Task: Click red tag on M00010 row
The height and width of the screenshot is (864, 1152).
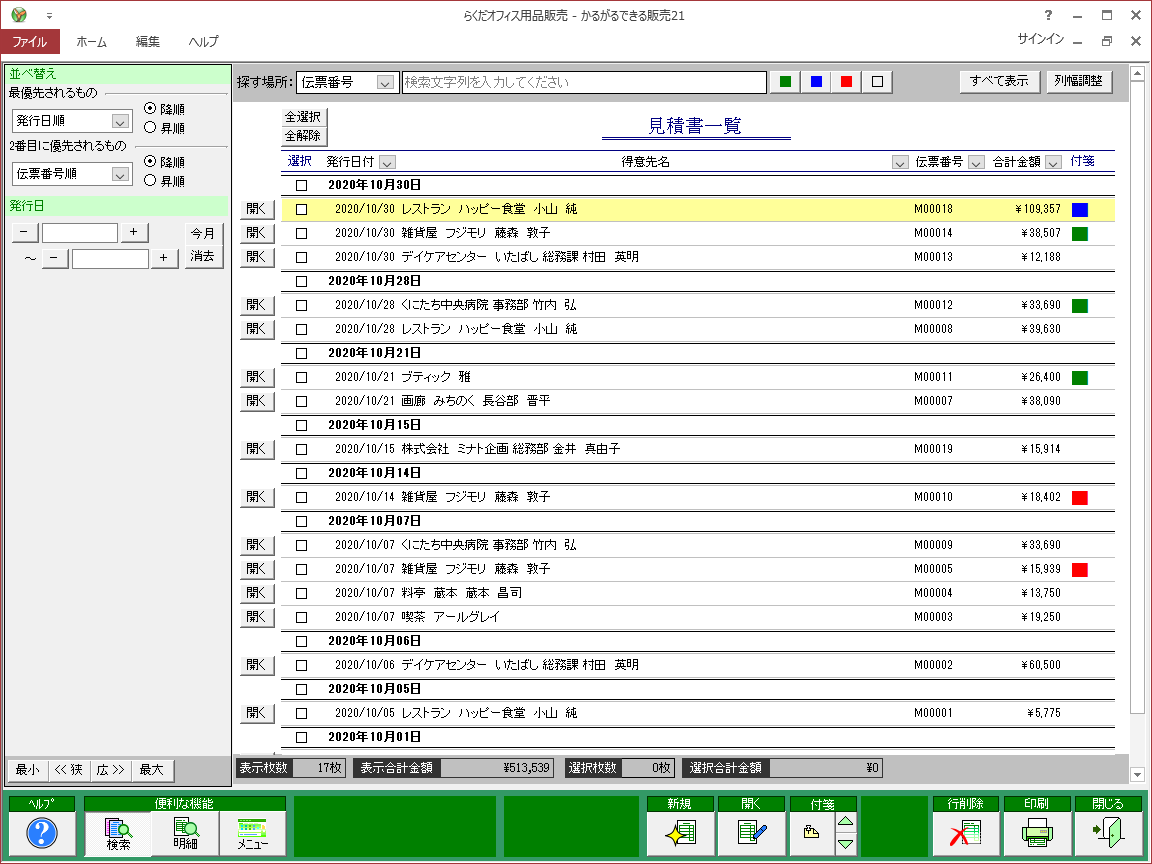Action: coord(1079,498)
